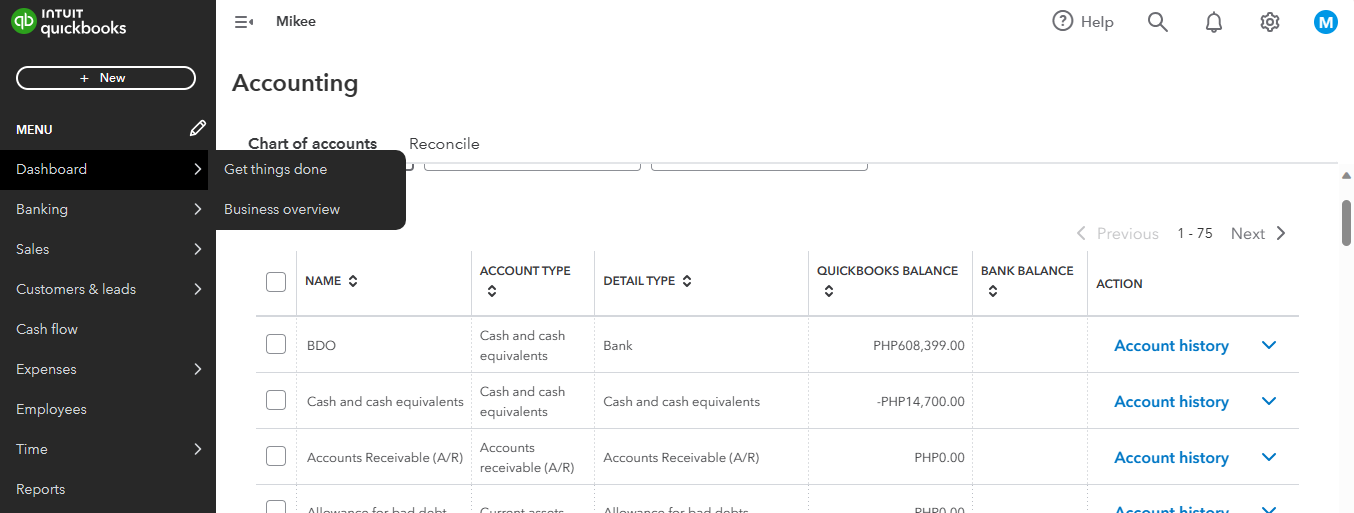Open the Help circle icon
The width and height of the screenshot is (1354, 513).
pos(1063,21)
